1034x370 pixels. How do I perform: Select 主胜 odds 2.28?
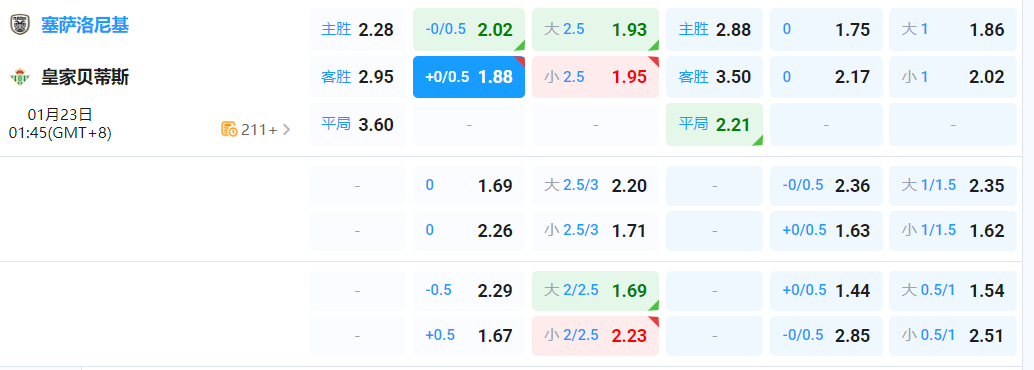[357, 29]
